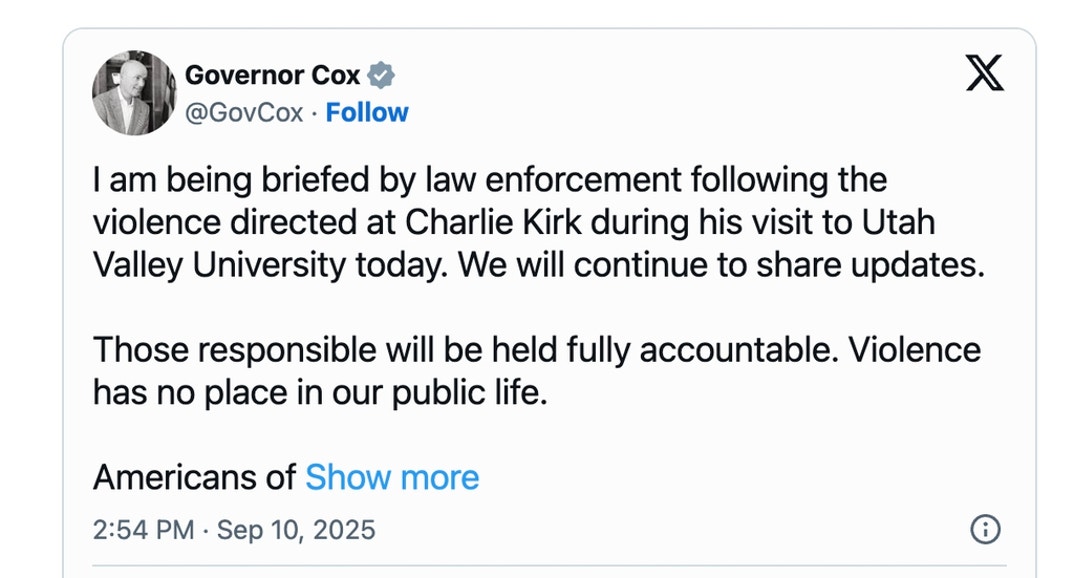Click the truncated 'Americans of' text
Screen dimensions: 1074x578
194,477
